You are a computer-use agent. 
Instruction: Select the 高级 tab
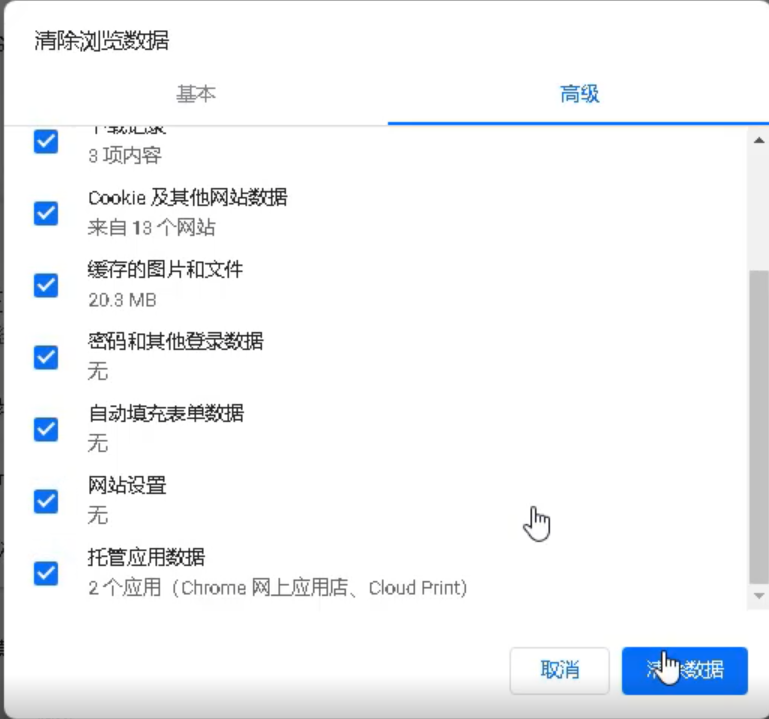(579, 95)
